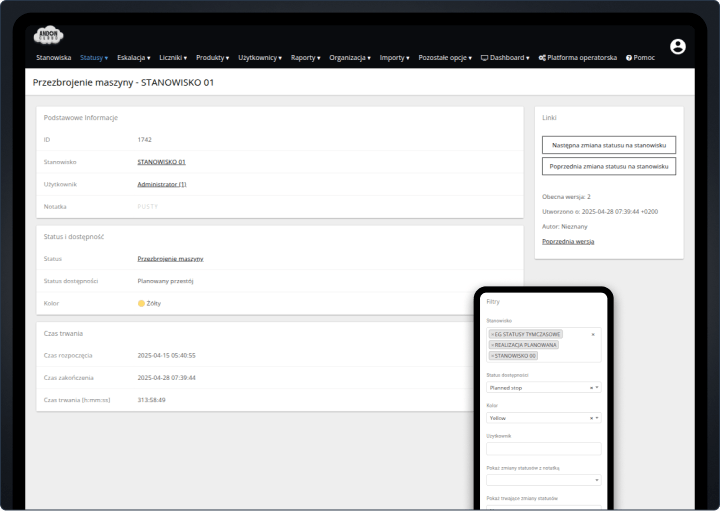Click the Czas trwania section heading
This screenshot has width=720, height=511.
[x=63, y=334]
